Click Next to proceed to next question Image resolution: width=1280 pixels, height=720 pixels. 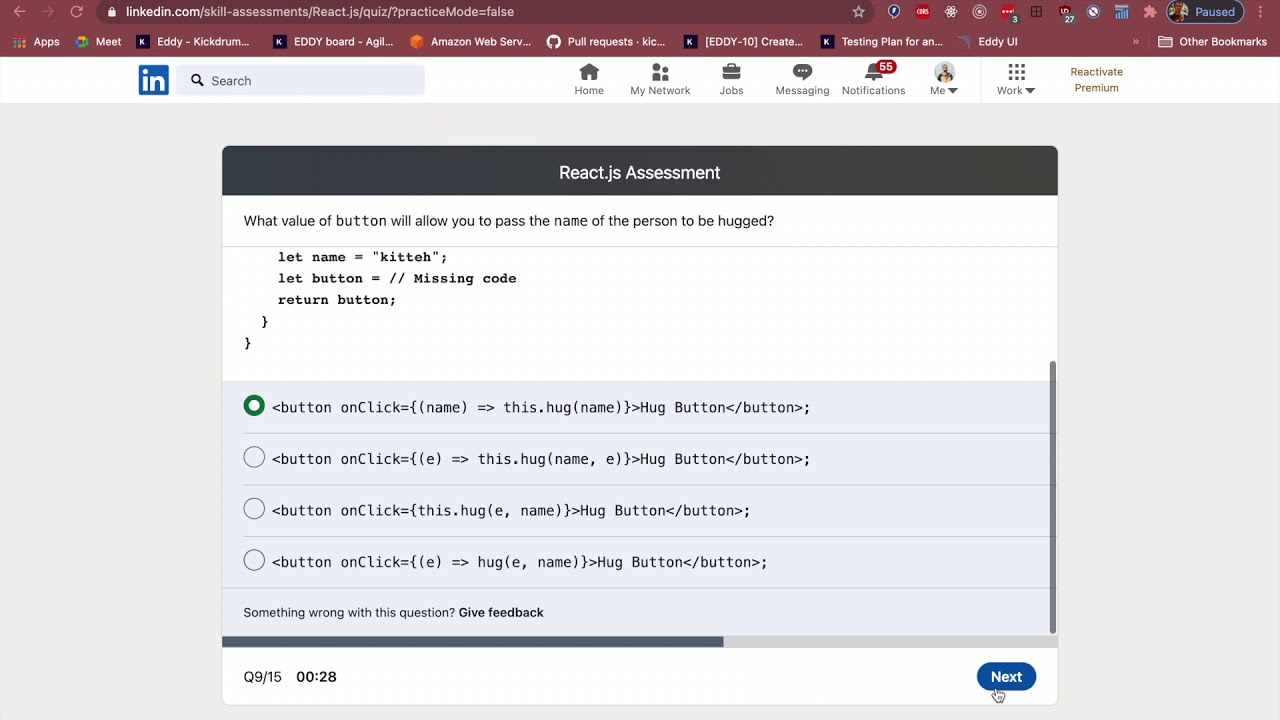[1006, 677]
